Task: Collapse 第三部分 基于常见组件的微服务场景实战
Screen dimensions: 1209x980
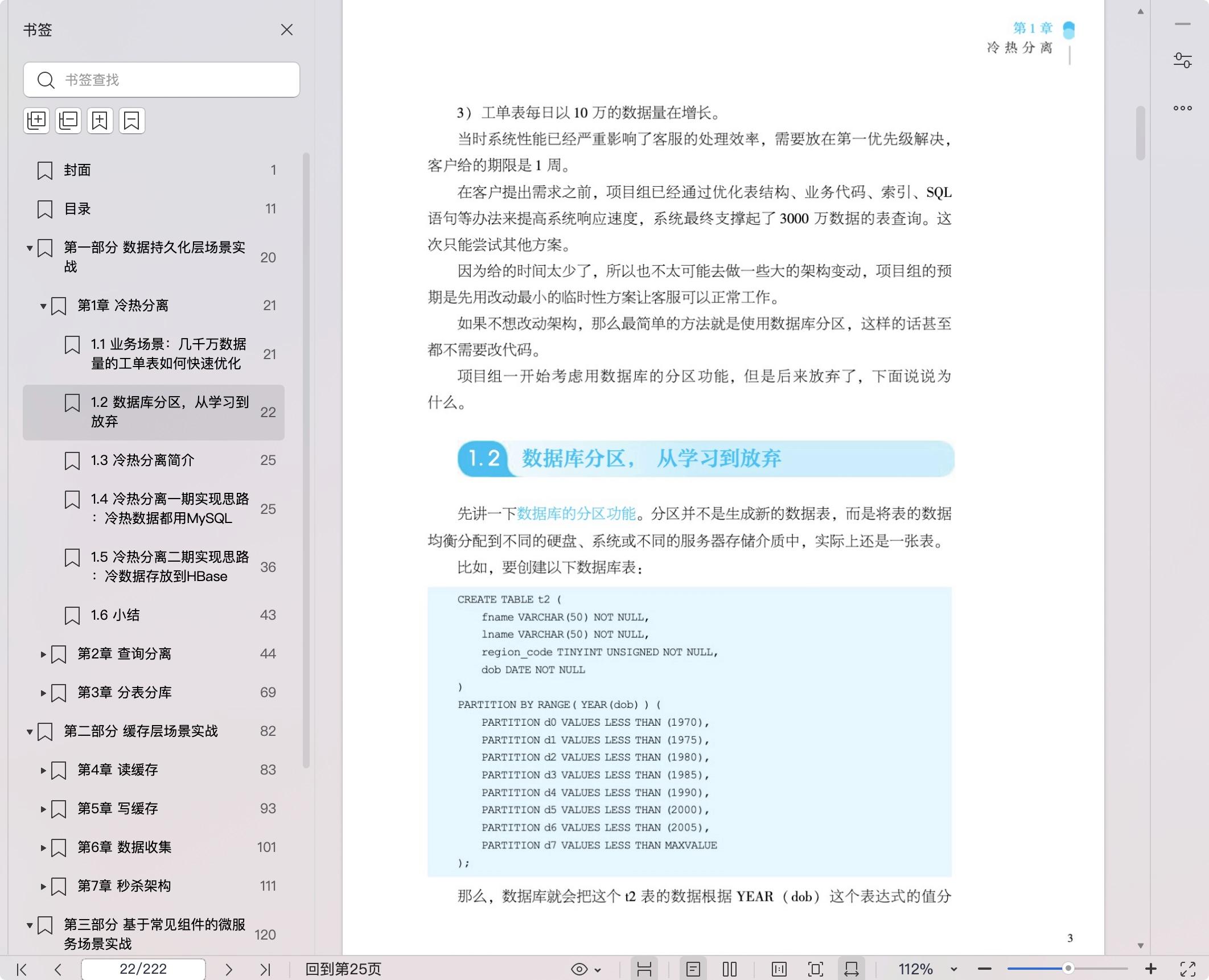Action: (30, 925)
